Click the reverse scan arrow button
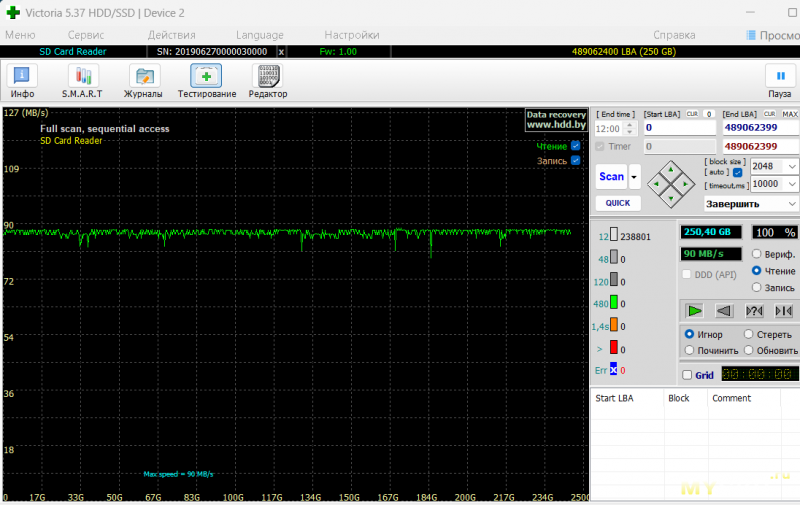 pyautogui.click(x=724, y=311)
